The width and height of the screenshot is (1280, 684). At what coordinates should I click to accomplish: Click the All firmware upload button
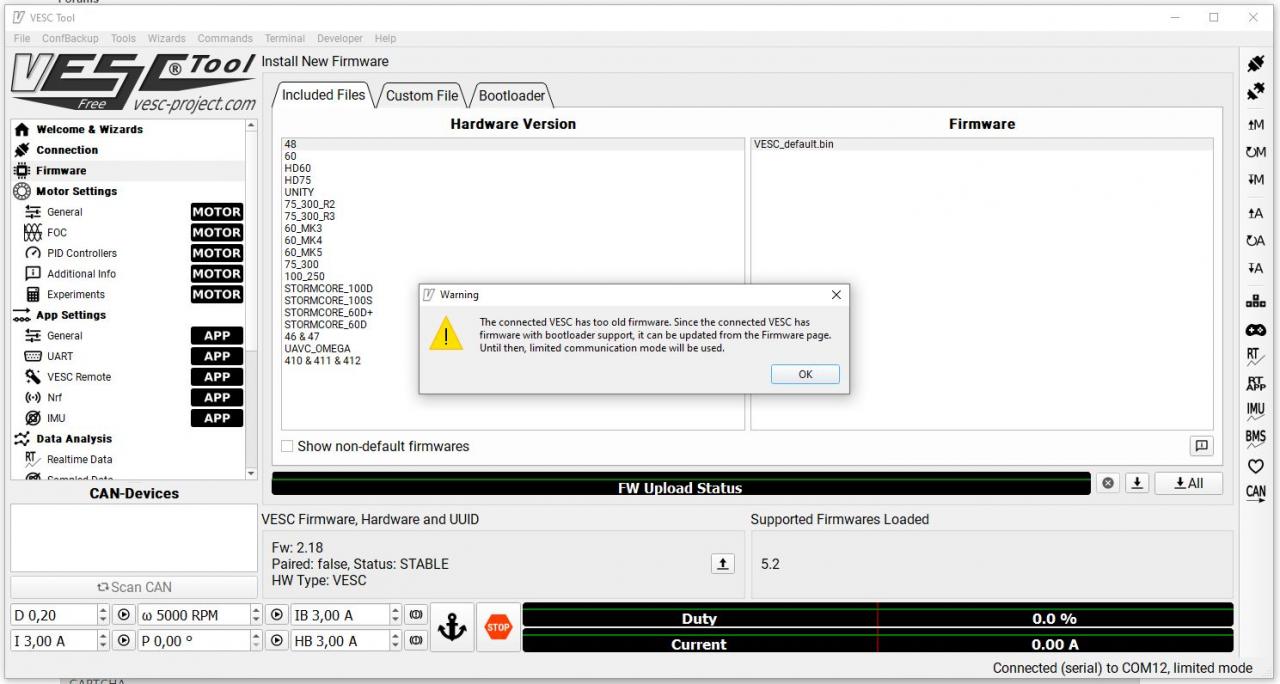tap(1189, 483)
